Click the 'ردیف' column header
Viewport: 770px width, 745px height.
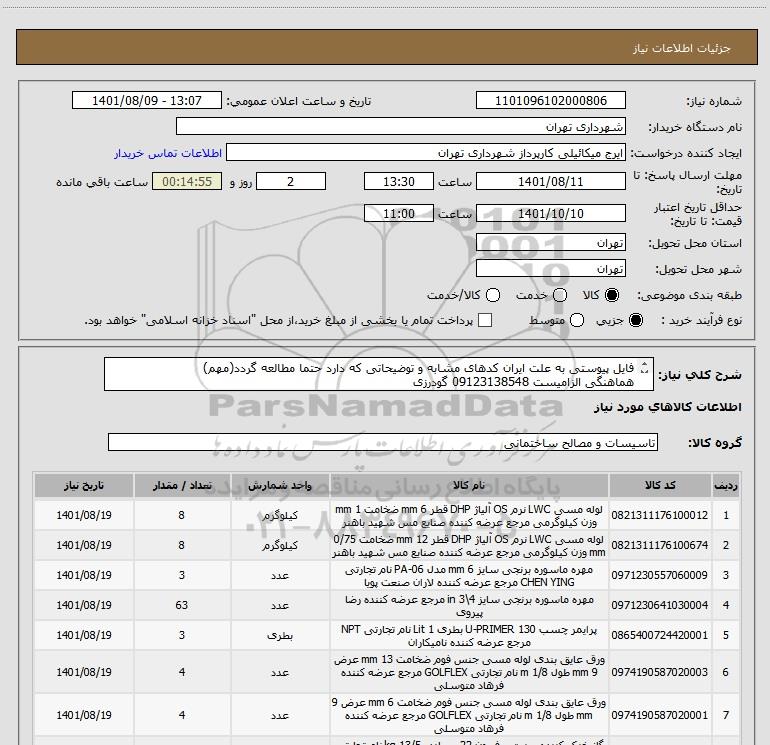(725, 485)
